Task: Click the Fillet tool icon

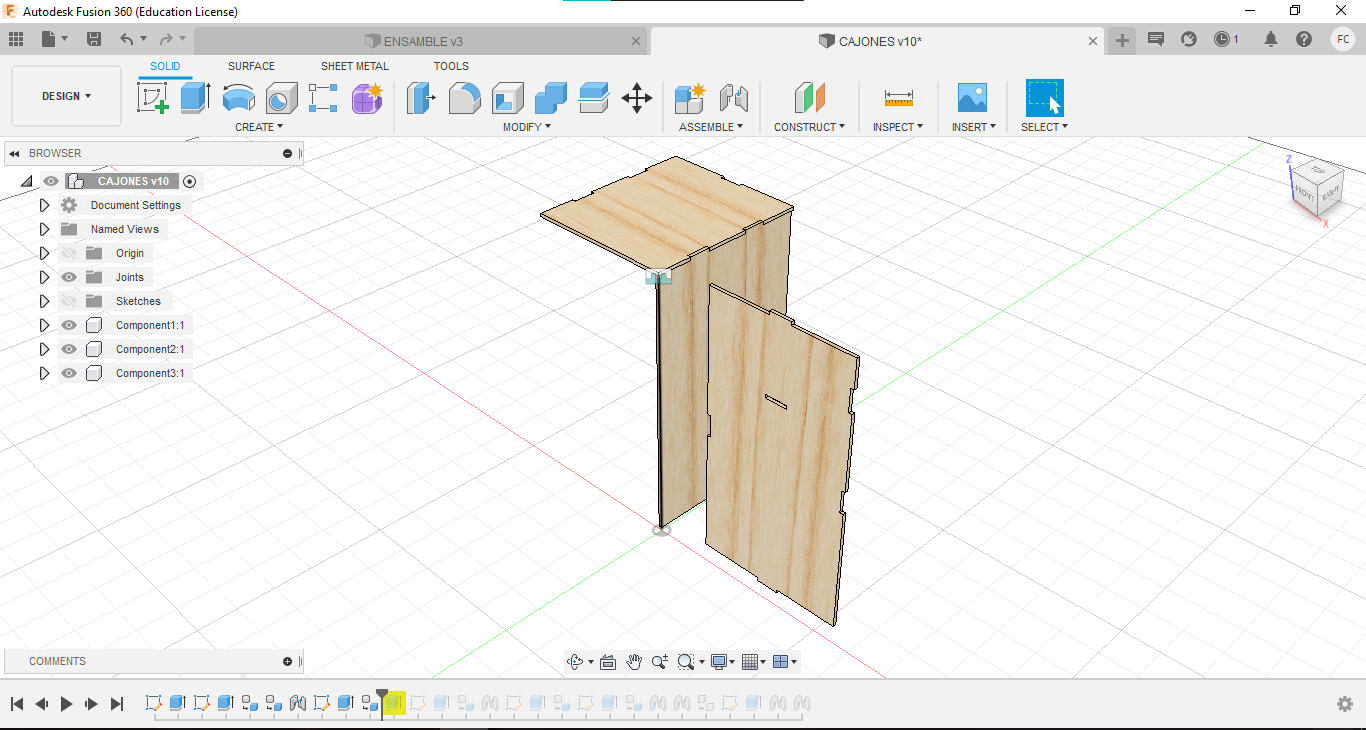Action: [x=464, y=98]
